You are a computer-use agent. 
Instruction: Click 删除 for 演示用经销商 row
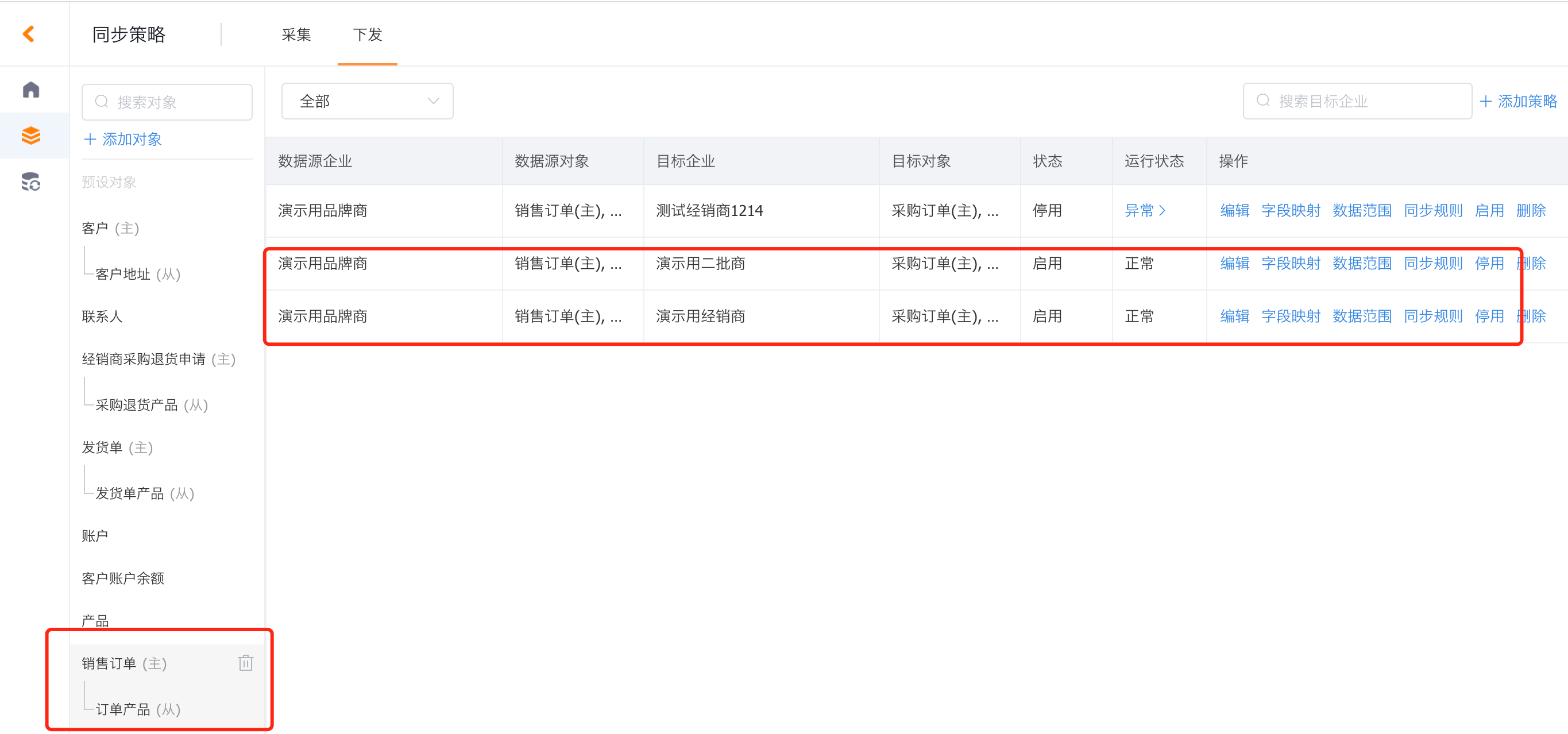point(1530,316)
